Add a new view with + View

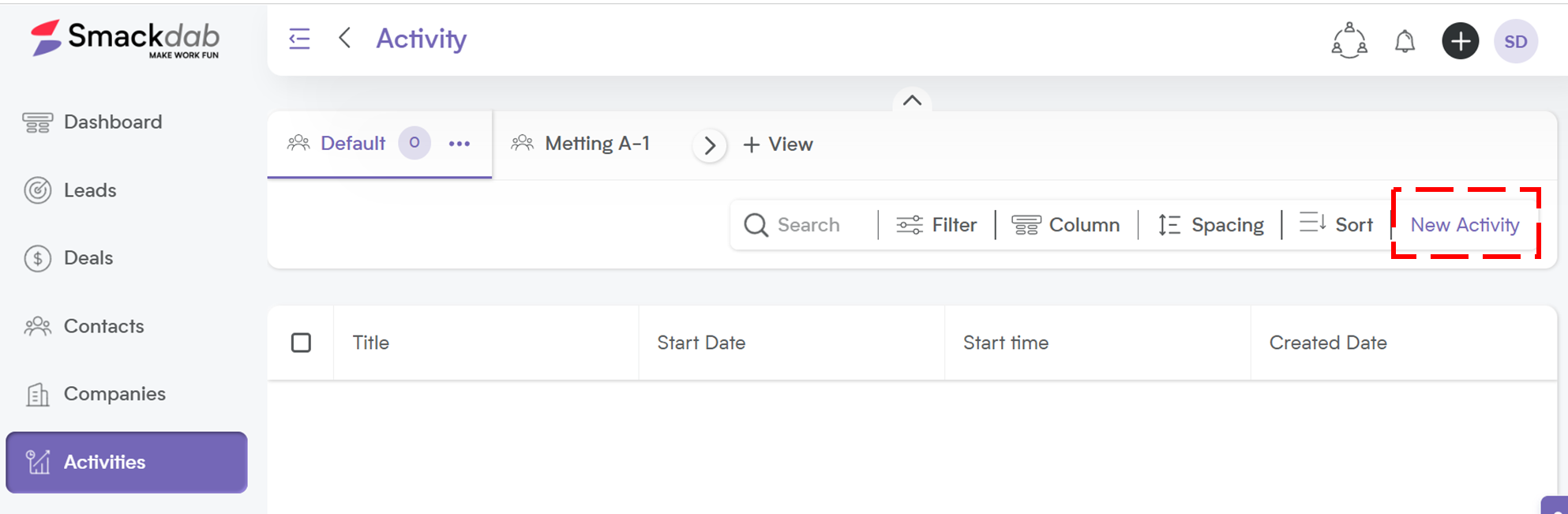[x=778, y=144]
